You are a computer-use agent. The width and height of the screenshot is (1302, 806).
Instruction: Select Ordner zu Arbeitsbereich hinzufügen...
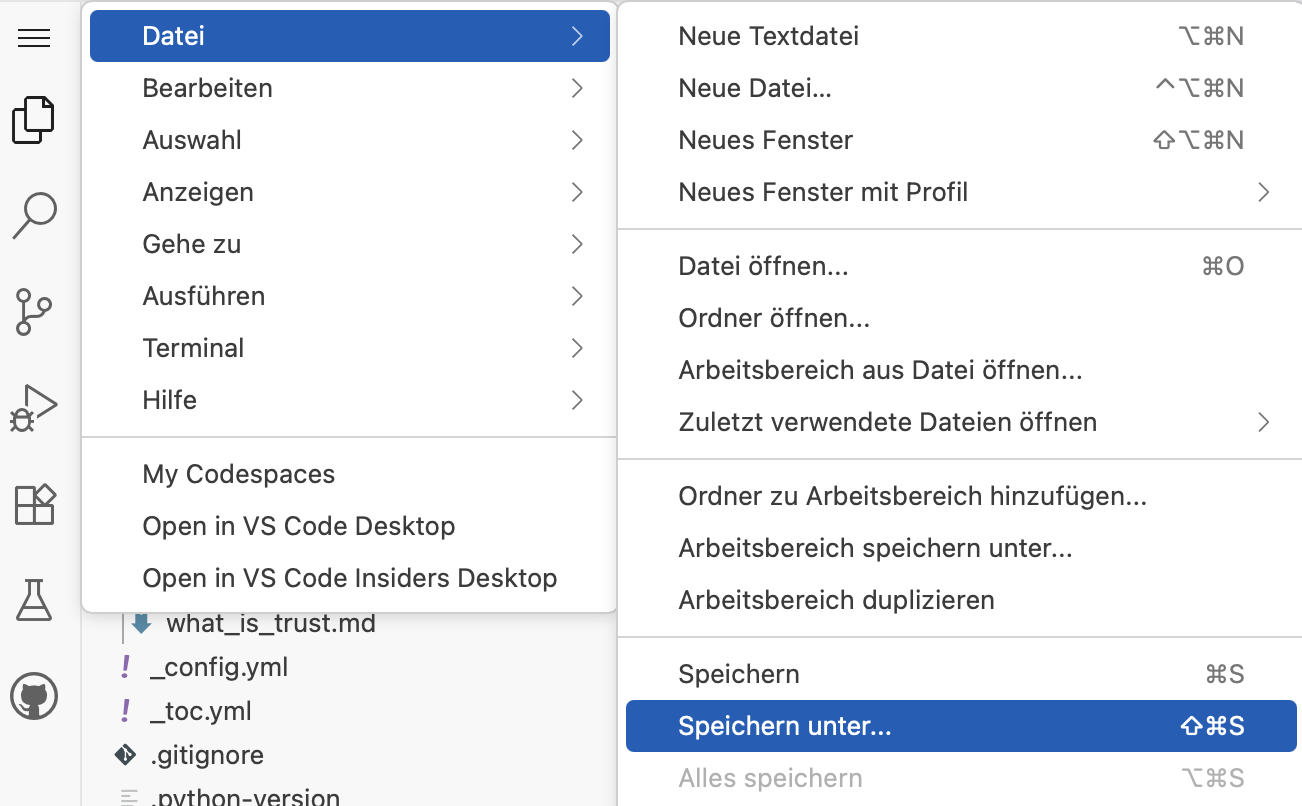pos(962,496)
